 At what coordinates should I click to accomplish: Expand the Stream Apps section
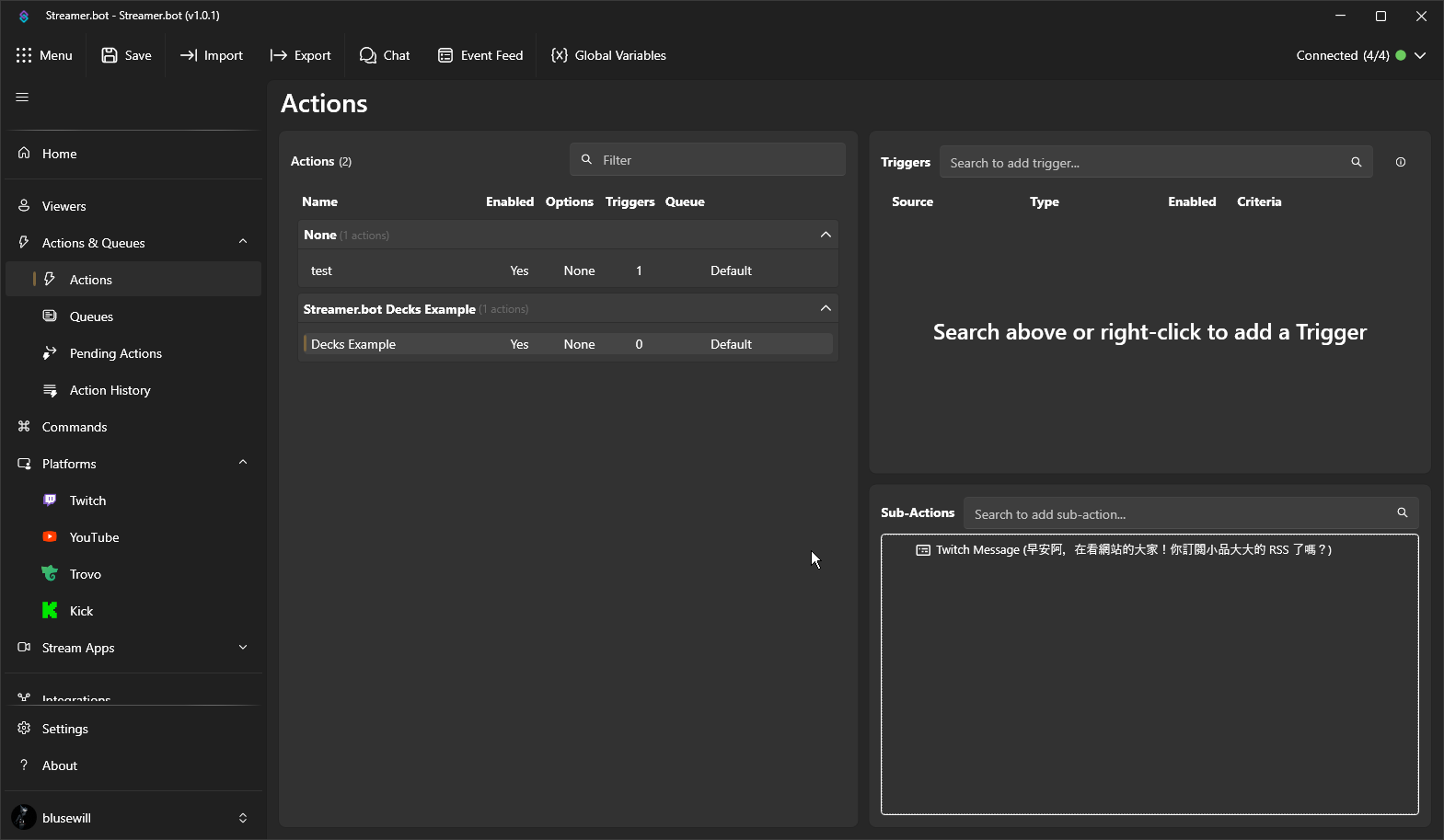(x=243, y=648)
